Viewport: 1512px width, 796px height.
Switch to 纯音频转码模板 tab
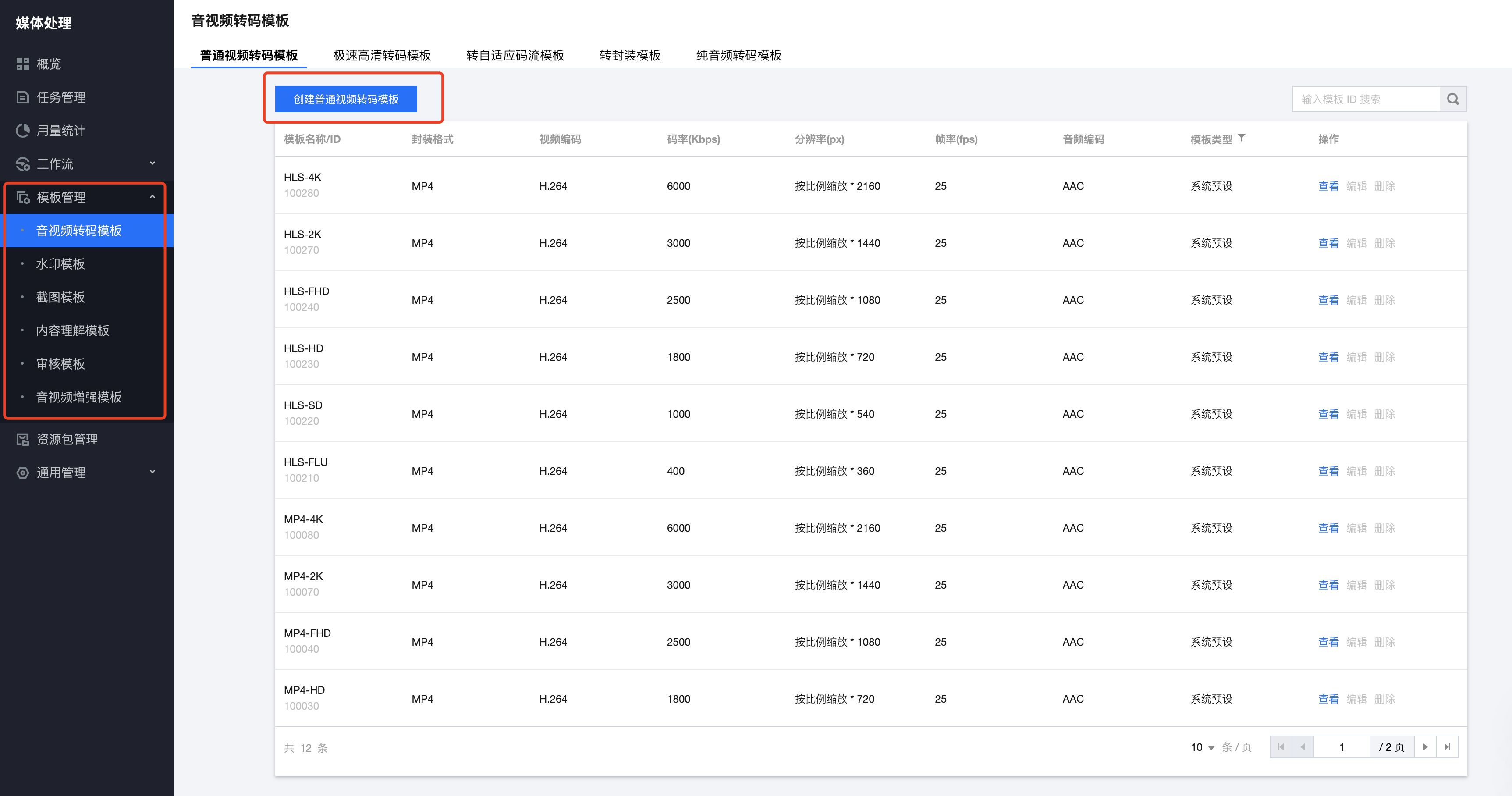click(x=738, y=55)
